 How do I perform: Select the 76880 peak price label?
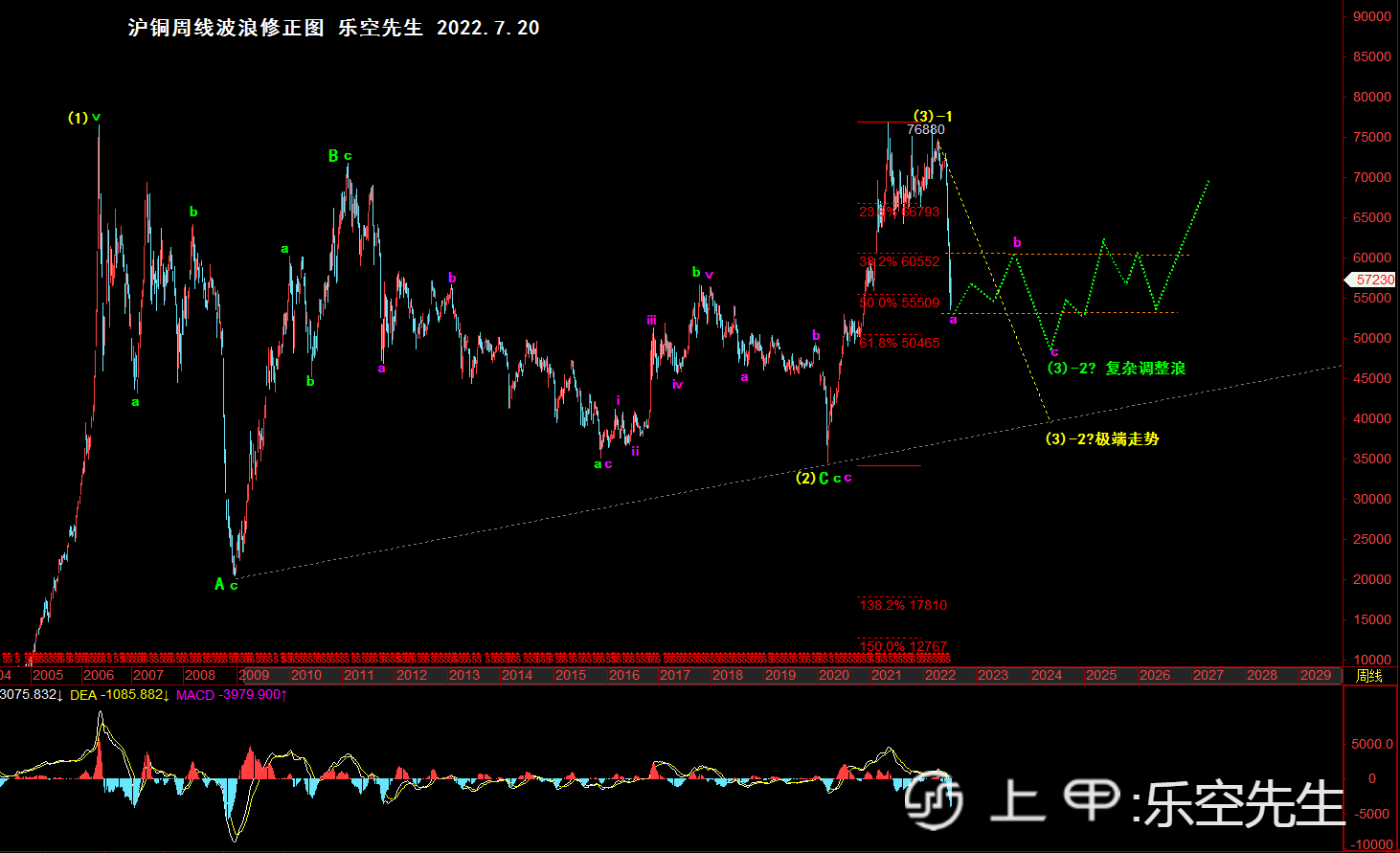pos(926,129)
